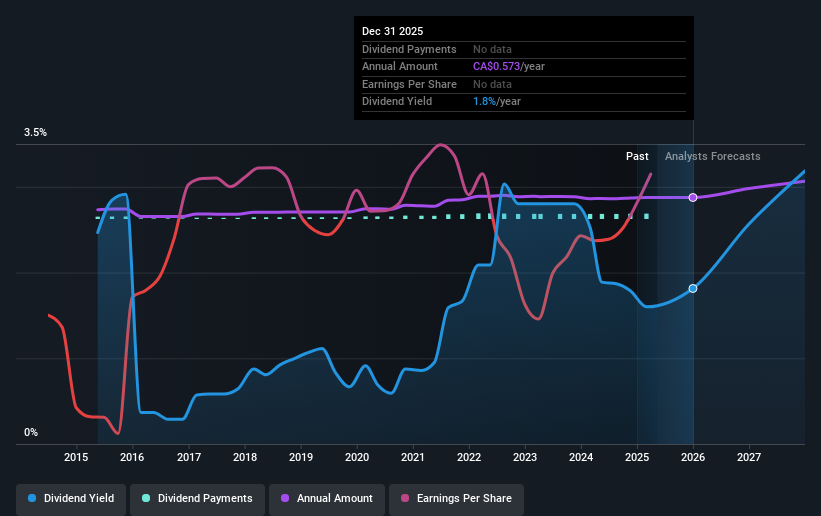The width and height of the screenshot is (821, 516).
Task: Click the 2017 x-axis label
Action: pyautogui.click(x=188, y=457)
